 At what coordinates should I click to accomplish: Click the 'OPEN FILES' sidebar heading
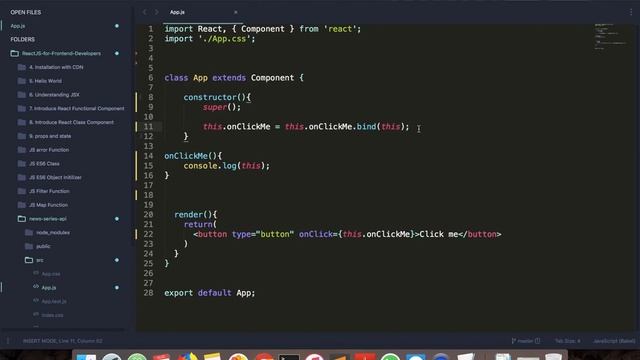tap(26, 12)
